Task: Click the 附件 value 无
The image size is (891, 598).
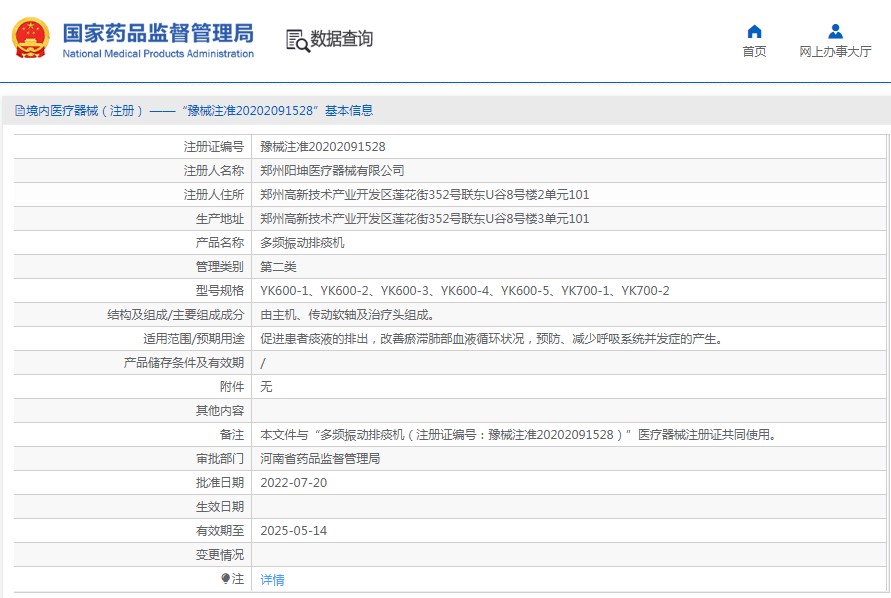Action: [267, 387]
